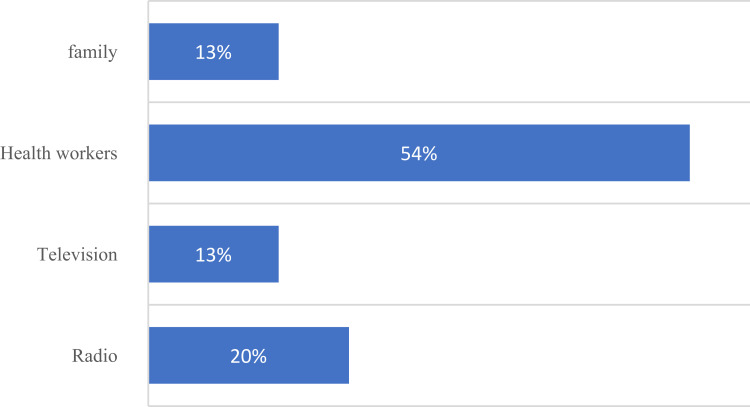Click the "Television" axis label
The width and height of the screenshot is (750, 407).
click(77, 255)
